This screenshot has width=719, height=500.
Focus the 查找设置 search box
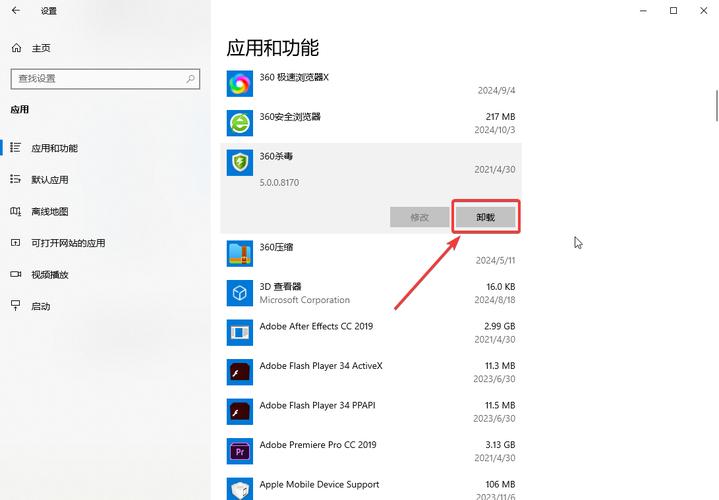click(x=105, y=78)
